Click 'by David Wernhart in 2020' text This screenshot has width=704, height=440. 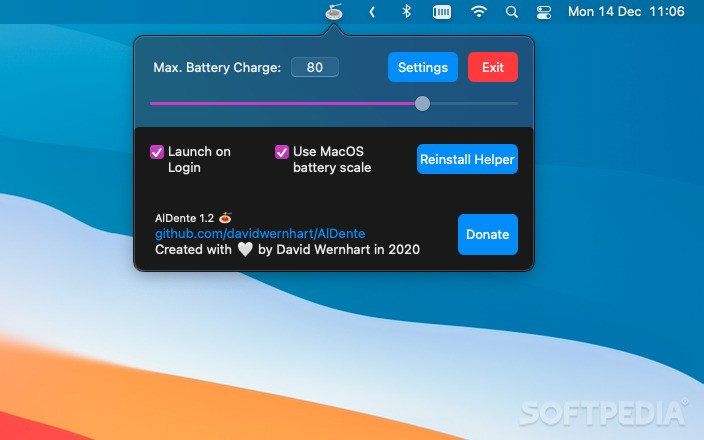point(339,249)
